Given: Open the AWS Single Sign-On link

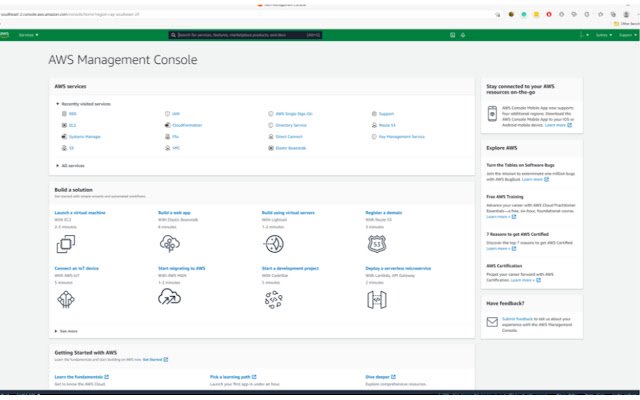Looking at the screenshot, I should click(x=294, y=114).
